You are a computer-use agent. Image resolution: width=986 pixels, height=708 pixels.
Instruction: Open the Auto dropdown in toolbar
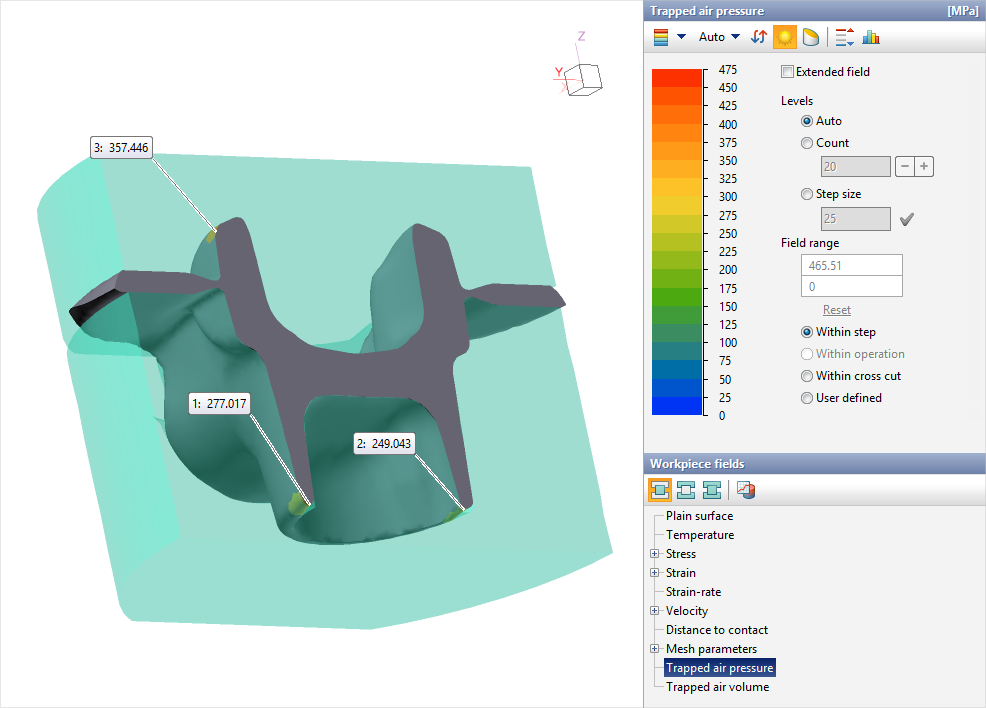pos(719,37)
